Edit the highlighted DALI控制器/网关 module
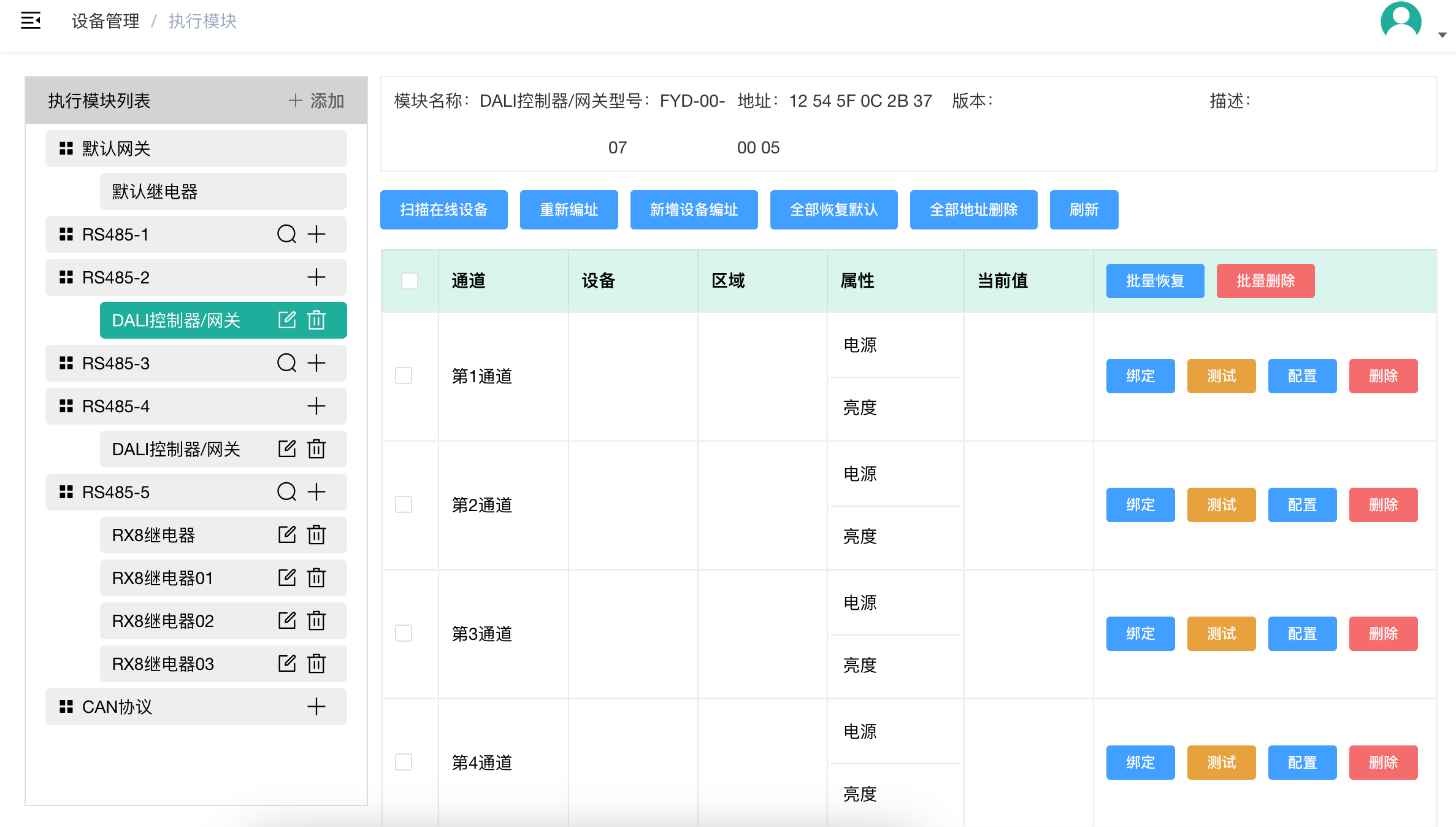1456x827 pixels. click(287, 320)
